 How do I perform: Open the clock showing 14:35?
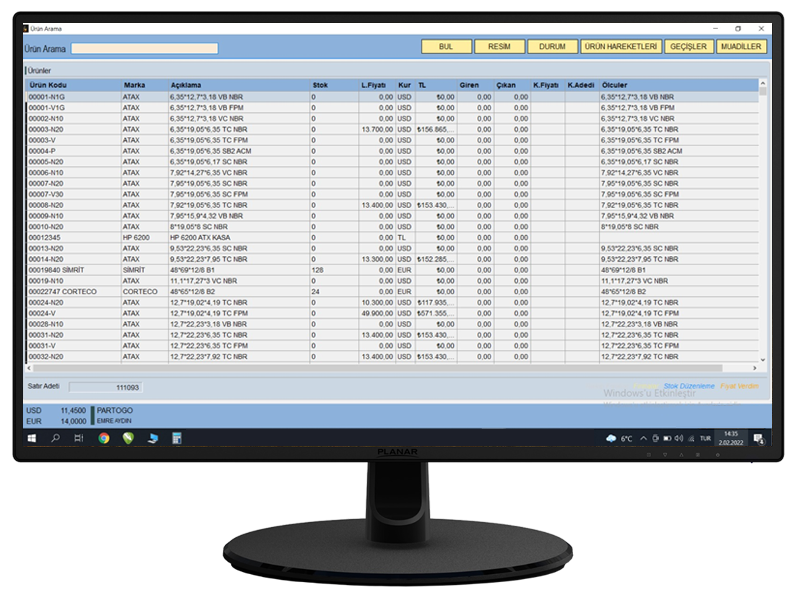click(731, 438)
